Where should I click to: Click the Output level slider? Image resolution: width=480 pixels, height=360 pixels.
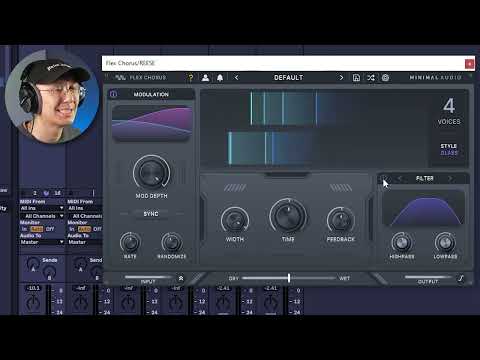pos(428,277)
